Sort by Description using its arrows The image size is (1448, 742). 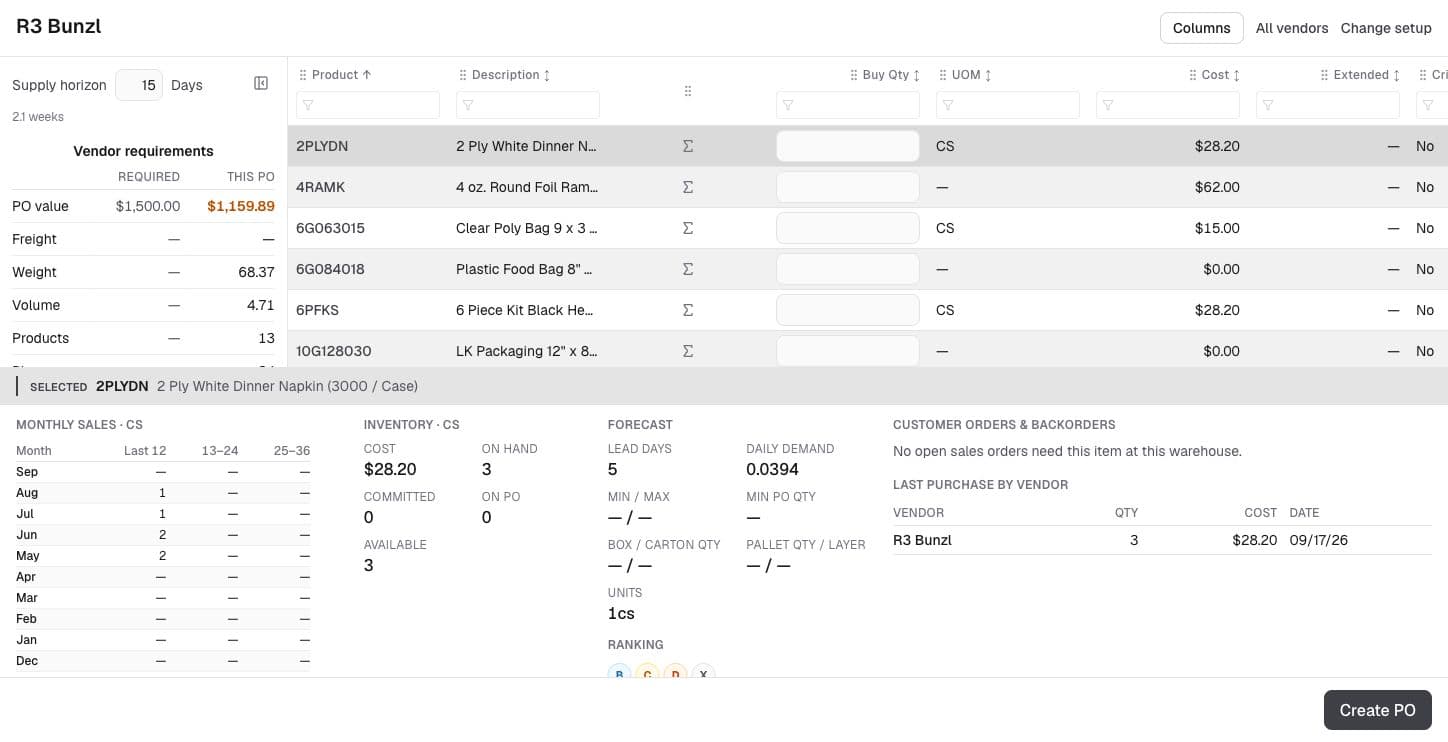click(x=547, y=75)
